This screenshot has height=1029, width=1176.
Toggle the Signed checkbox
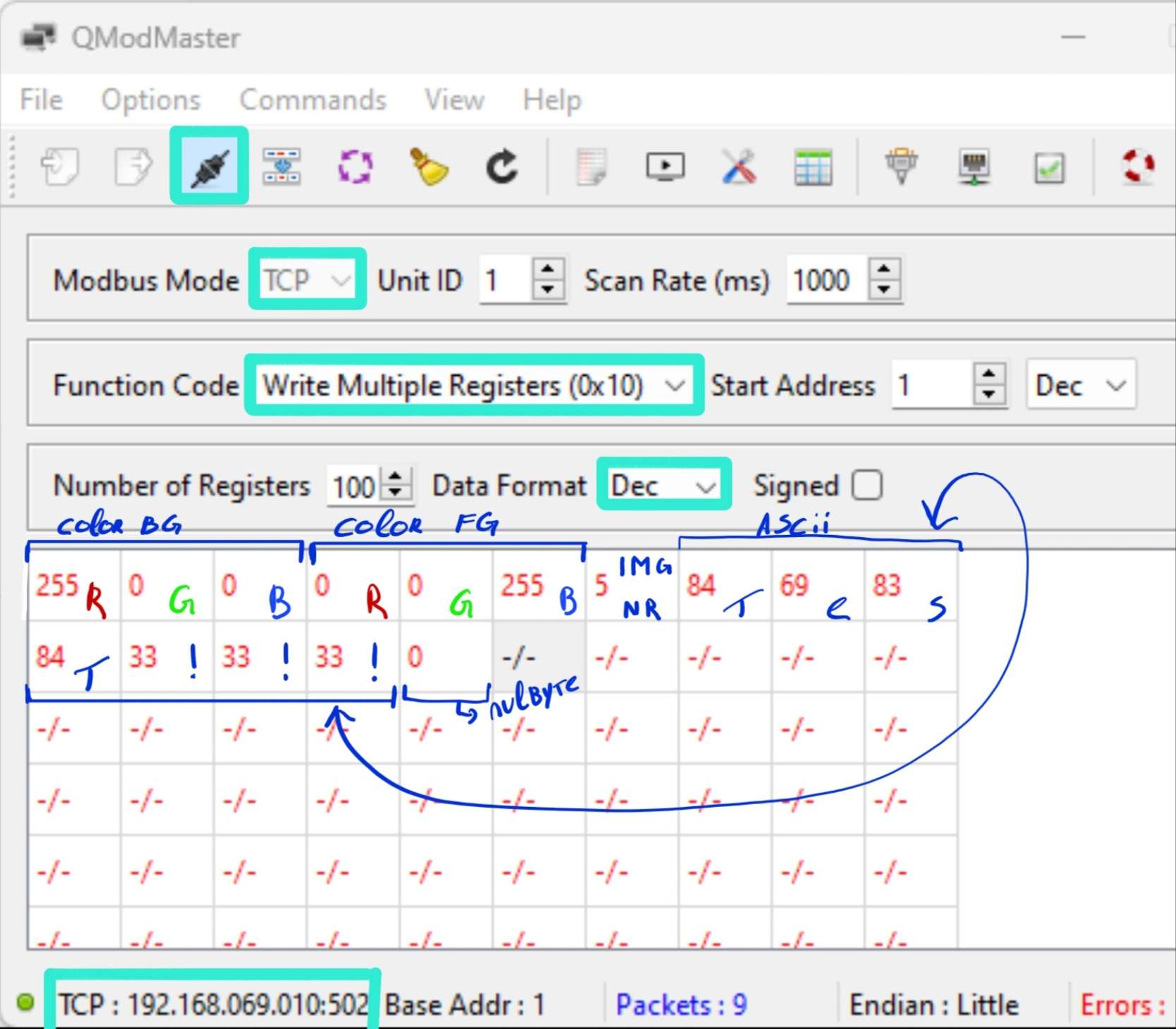[x=866, y=485]
